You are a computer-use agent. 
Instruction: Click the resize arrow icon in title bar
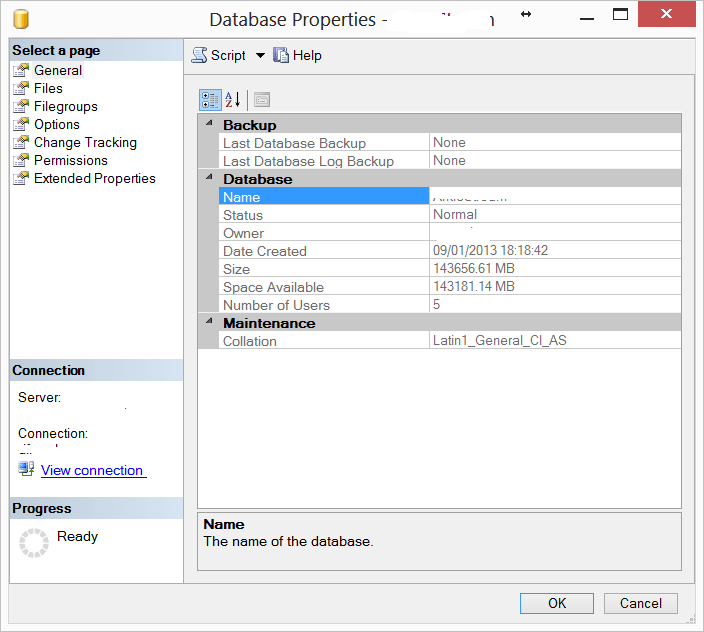pyautogui.click(x=526, y=14)
